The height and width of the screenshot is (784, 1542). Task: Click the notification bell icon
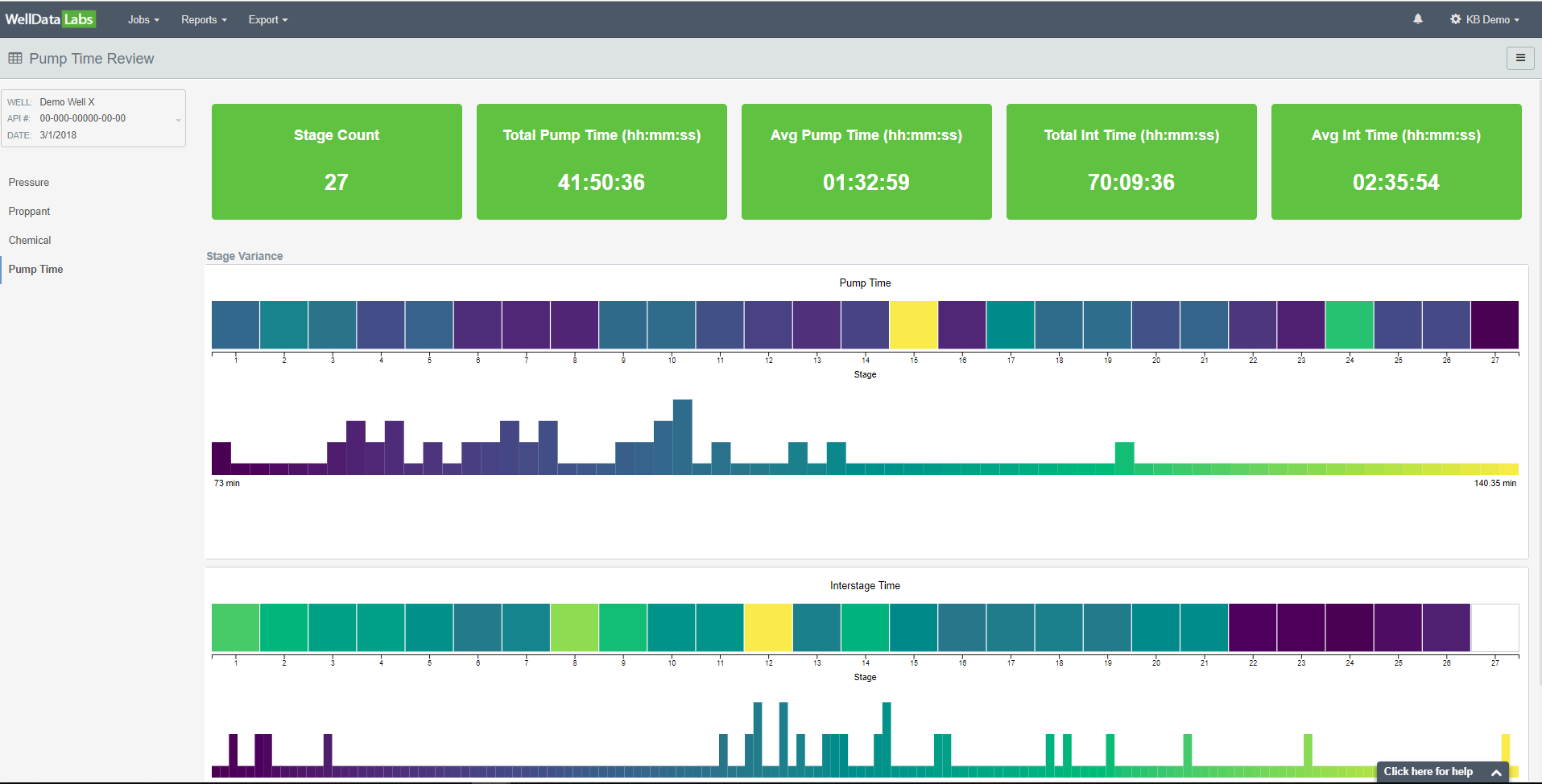pos(1417,19)
